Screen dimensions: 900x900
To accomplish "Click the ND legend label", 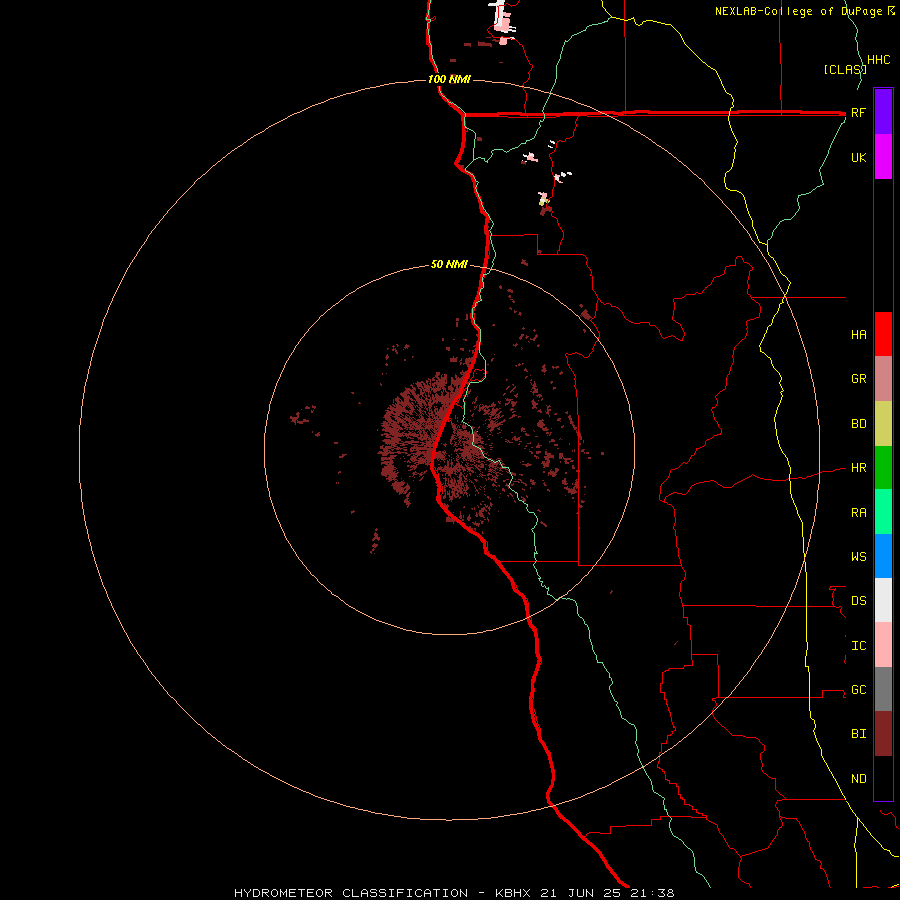I will click(x=858, y=779).
